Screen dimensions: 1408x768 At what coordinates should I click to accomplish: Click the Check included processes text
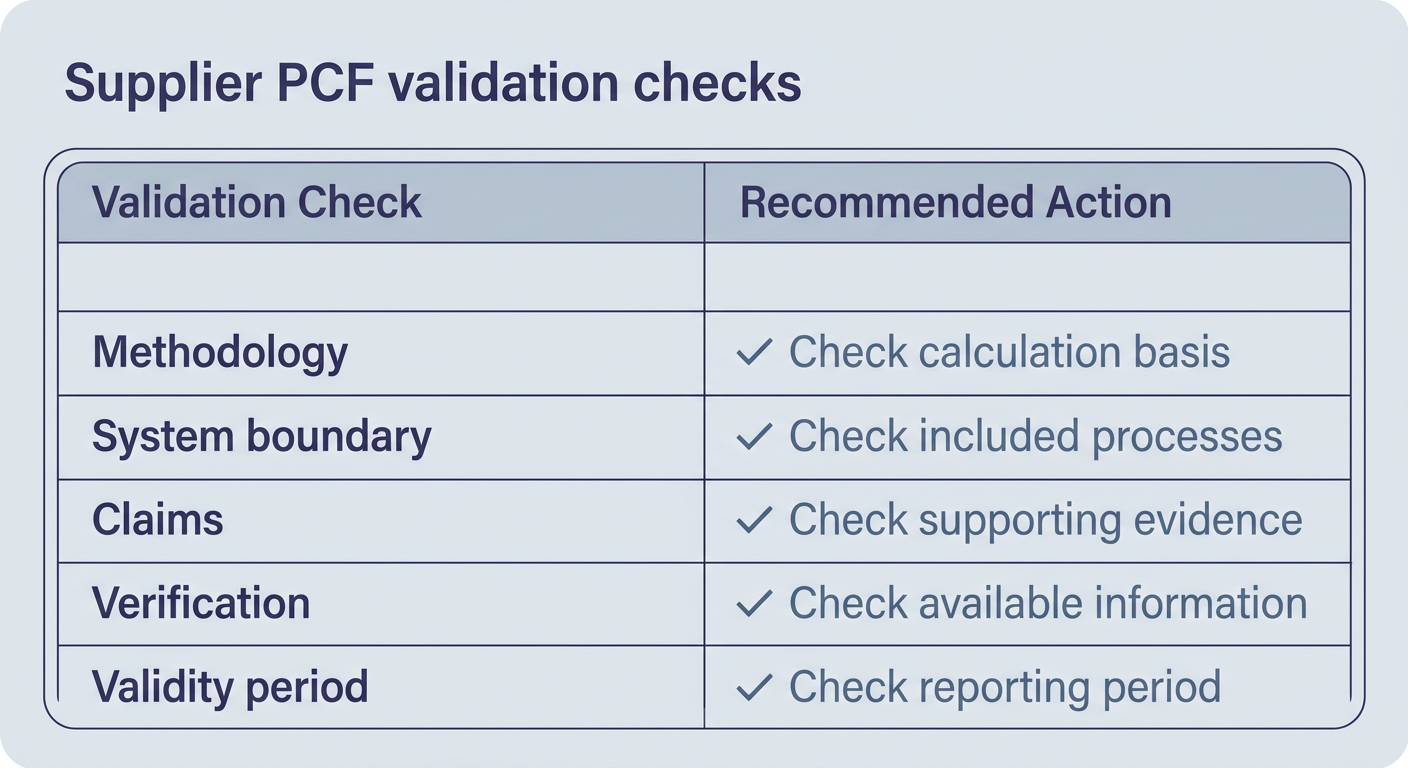1036,437
